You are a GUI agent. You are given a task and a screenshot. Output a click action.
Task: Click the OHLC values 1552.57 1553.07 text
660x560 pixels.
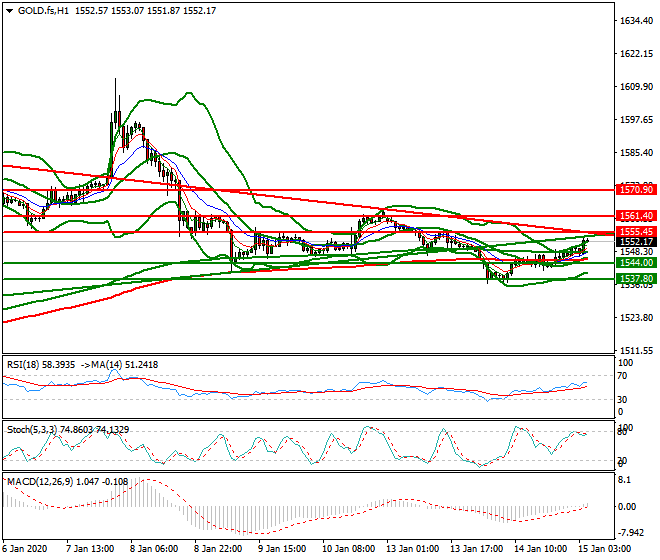109,11
